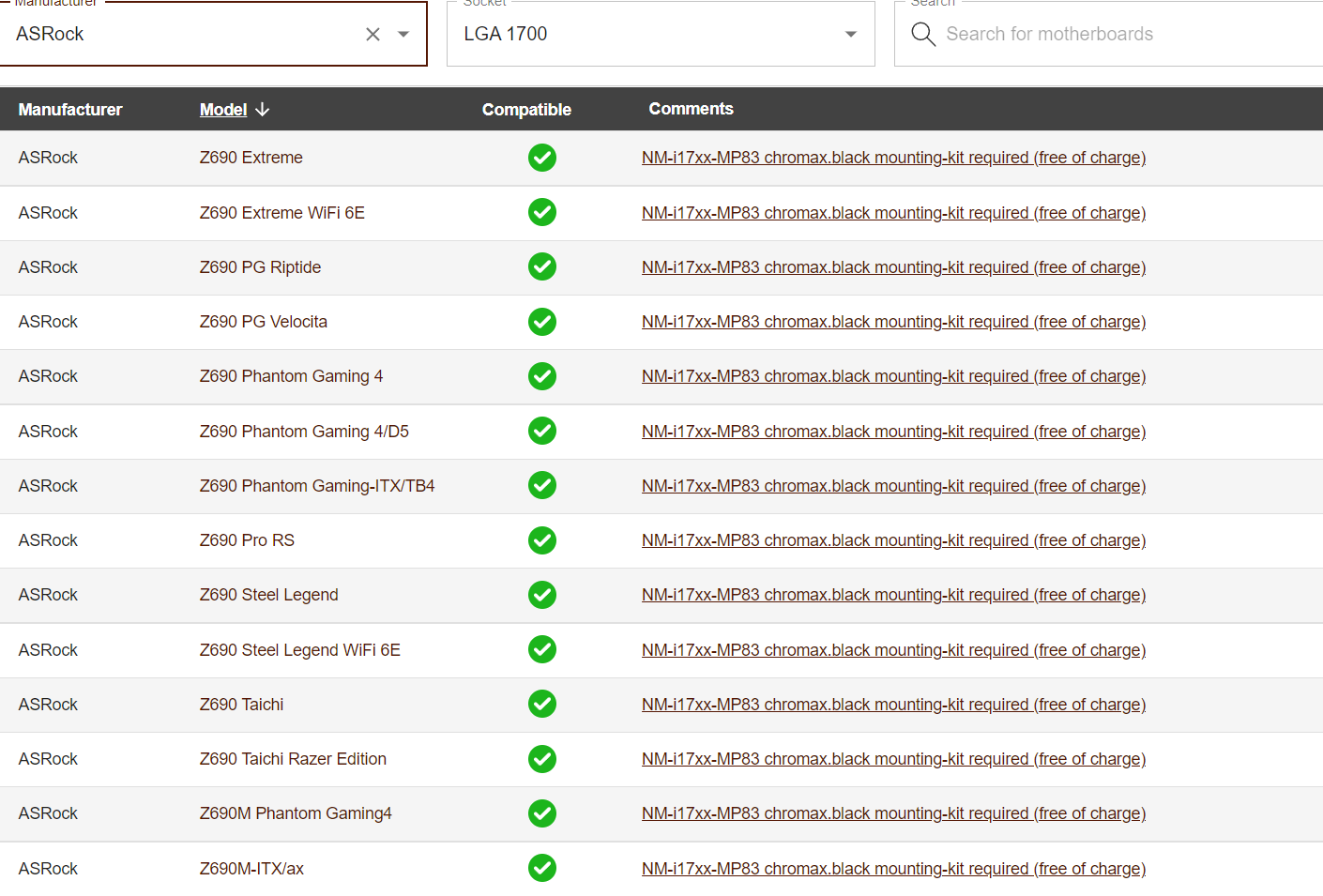This screenshot has width=1323, height=896.
Task: Open mounting-kit link for Z690 Taichi
Action: click(x=893, y=705)
